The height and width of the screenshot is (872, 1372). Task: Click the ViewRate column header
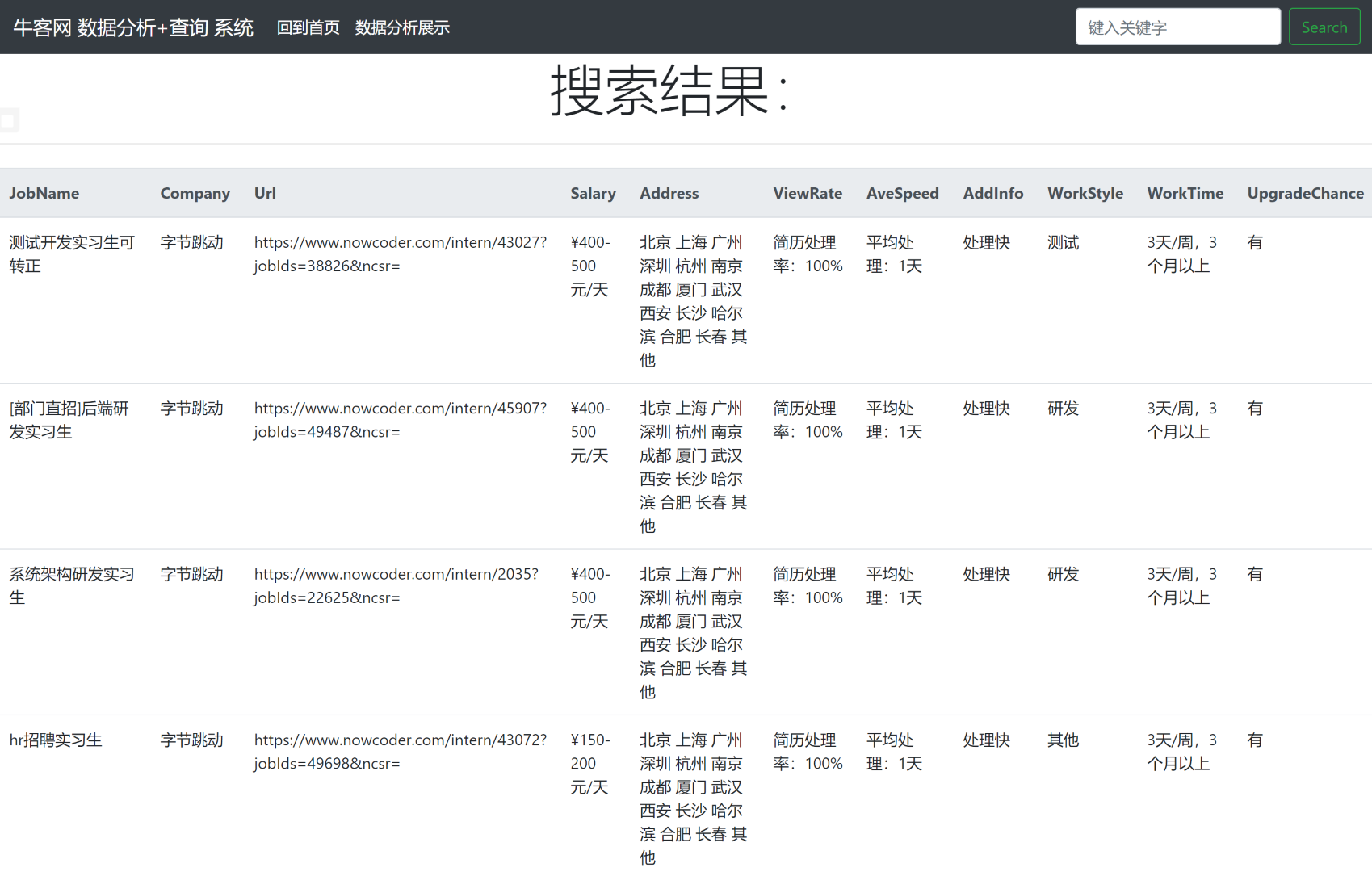coord(807,193)
